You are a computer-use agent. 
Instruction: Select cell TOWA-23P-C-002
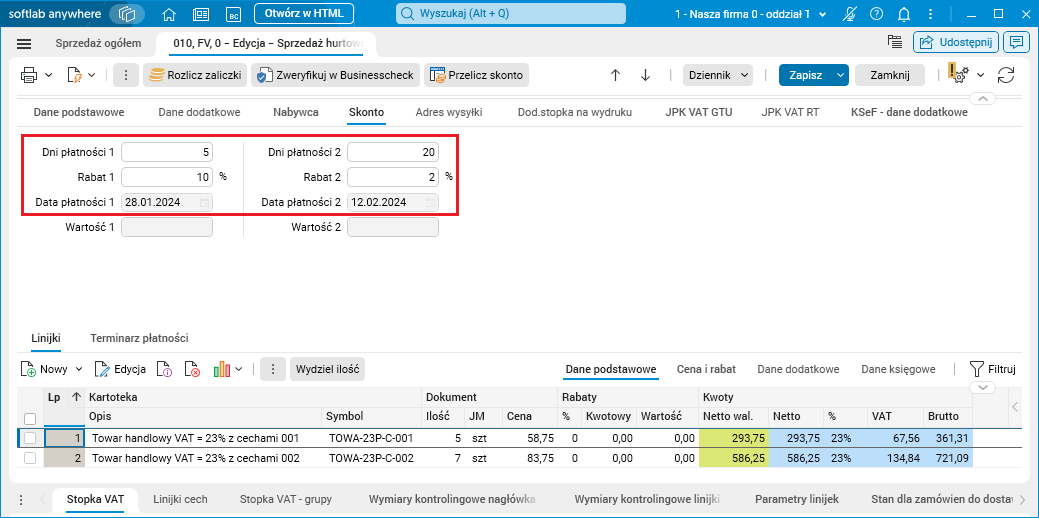tap(371, 458)
